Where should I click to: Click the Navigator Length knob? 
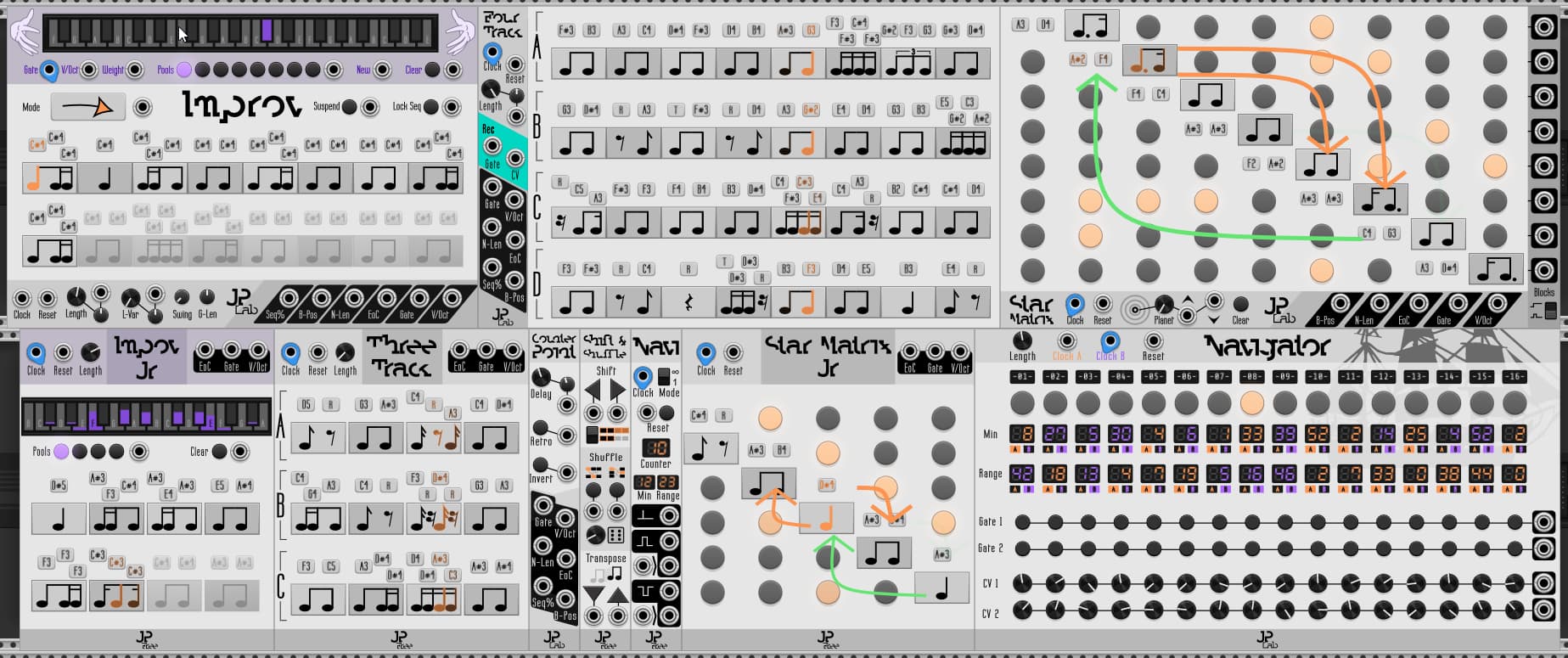pos(1022,341)
